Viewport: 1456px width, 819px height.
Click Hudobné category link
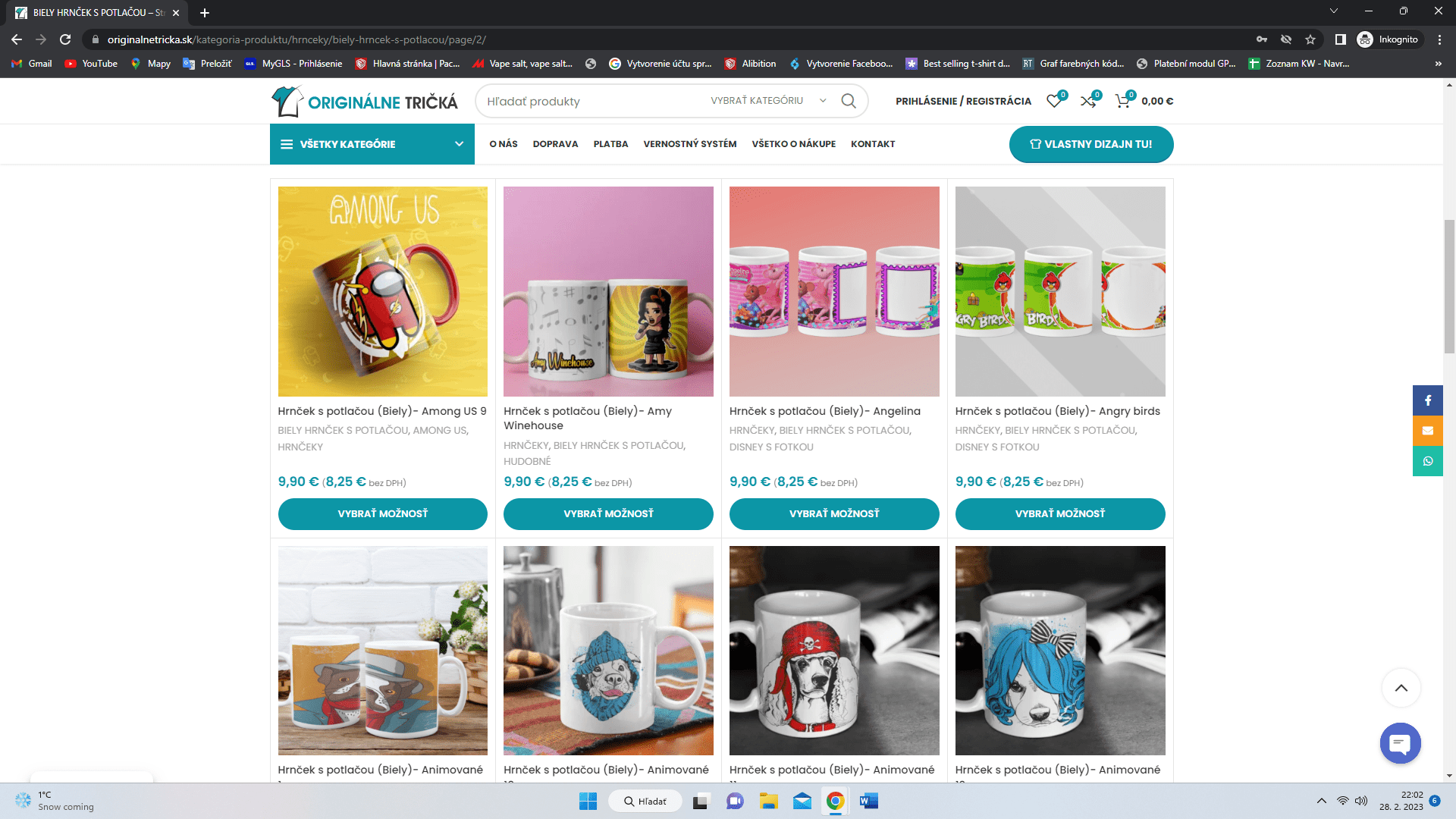527,462
